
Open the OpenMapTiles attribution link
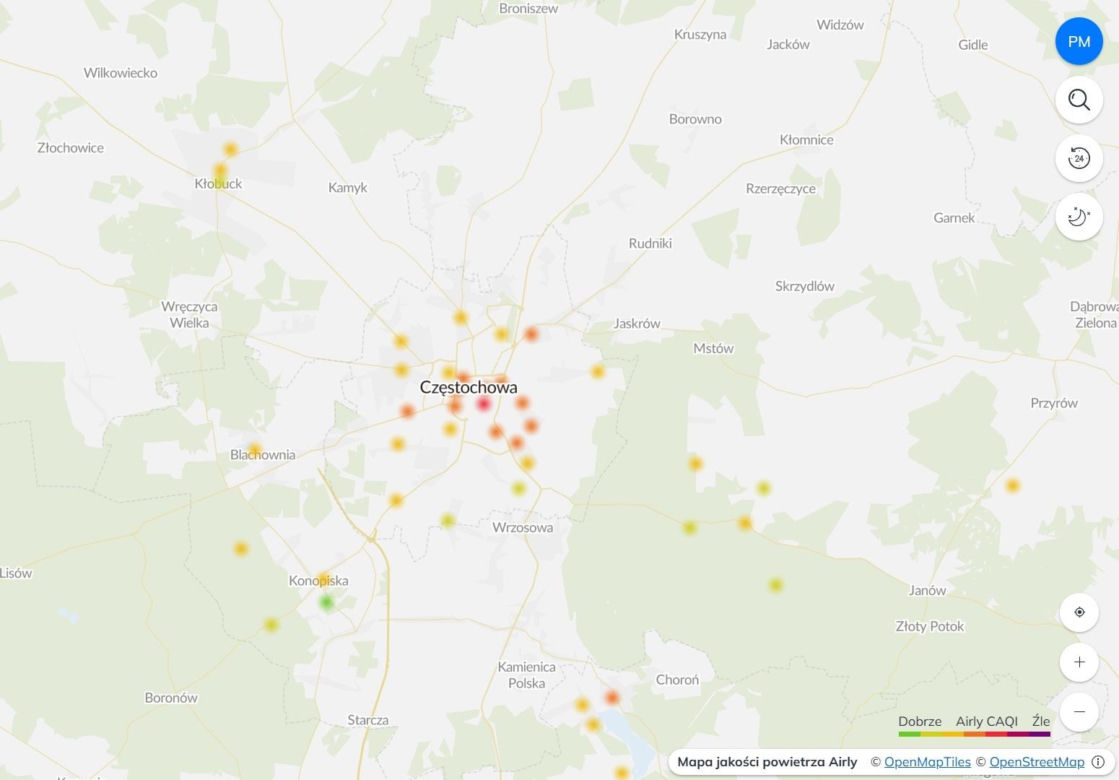coord(927,762)
